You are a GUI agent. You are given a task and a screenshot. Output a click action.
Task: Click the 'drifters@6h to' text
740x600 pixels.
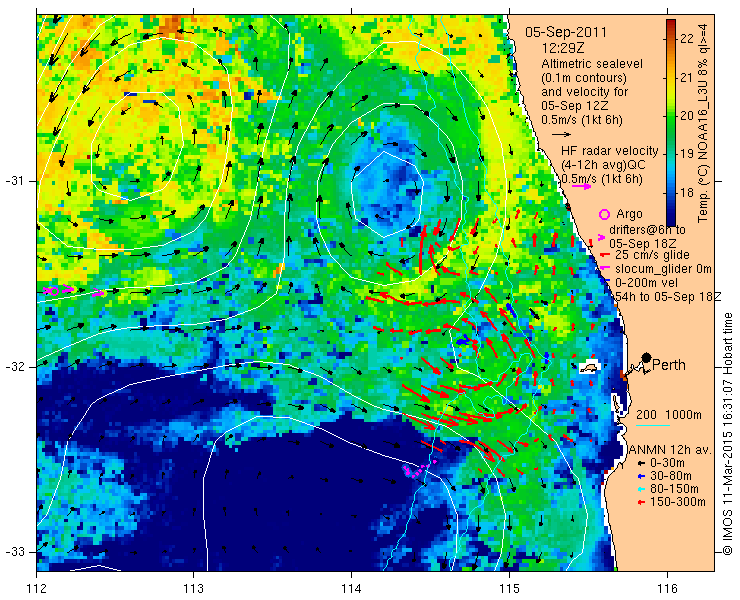(648, 230)
